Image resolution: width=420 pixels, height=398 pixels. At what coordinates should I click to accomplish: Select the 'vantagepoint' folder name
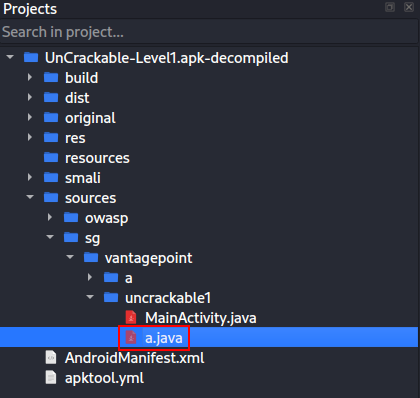[149, 258]
